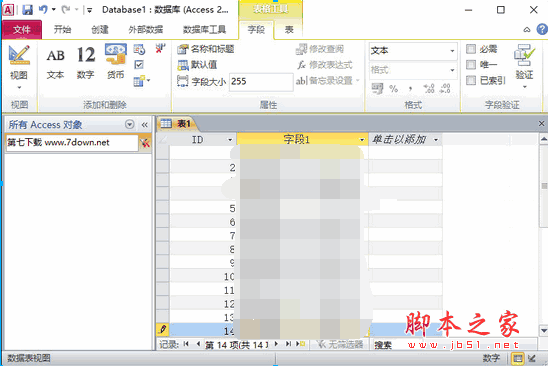Create new blank record nav icon
This screenshot has height=366, width=548.
(301, 344)
